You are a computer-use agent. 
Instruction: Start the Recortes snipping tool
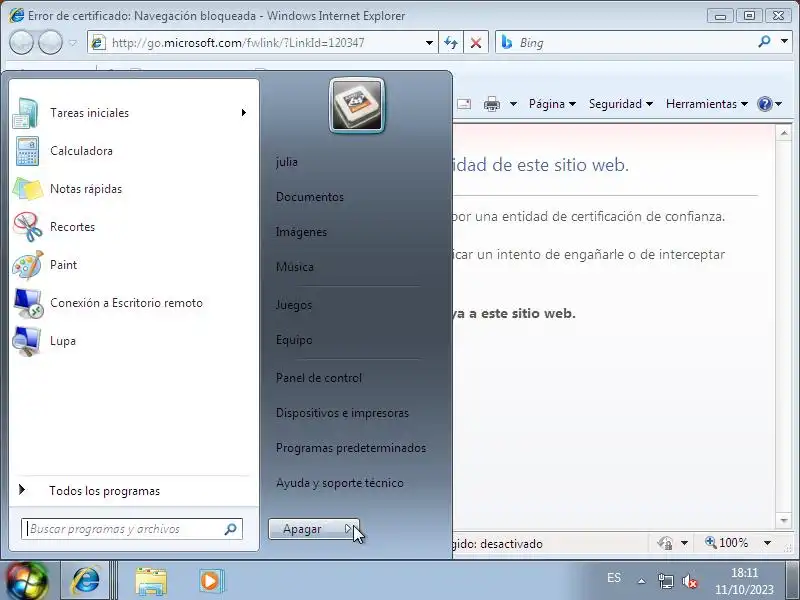tap(132, 227)
